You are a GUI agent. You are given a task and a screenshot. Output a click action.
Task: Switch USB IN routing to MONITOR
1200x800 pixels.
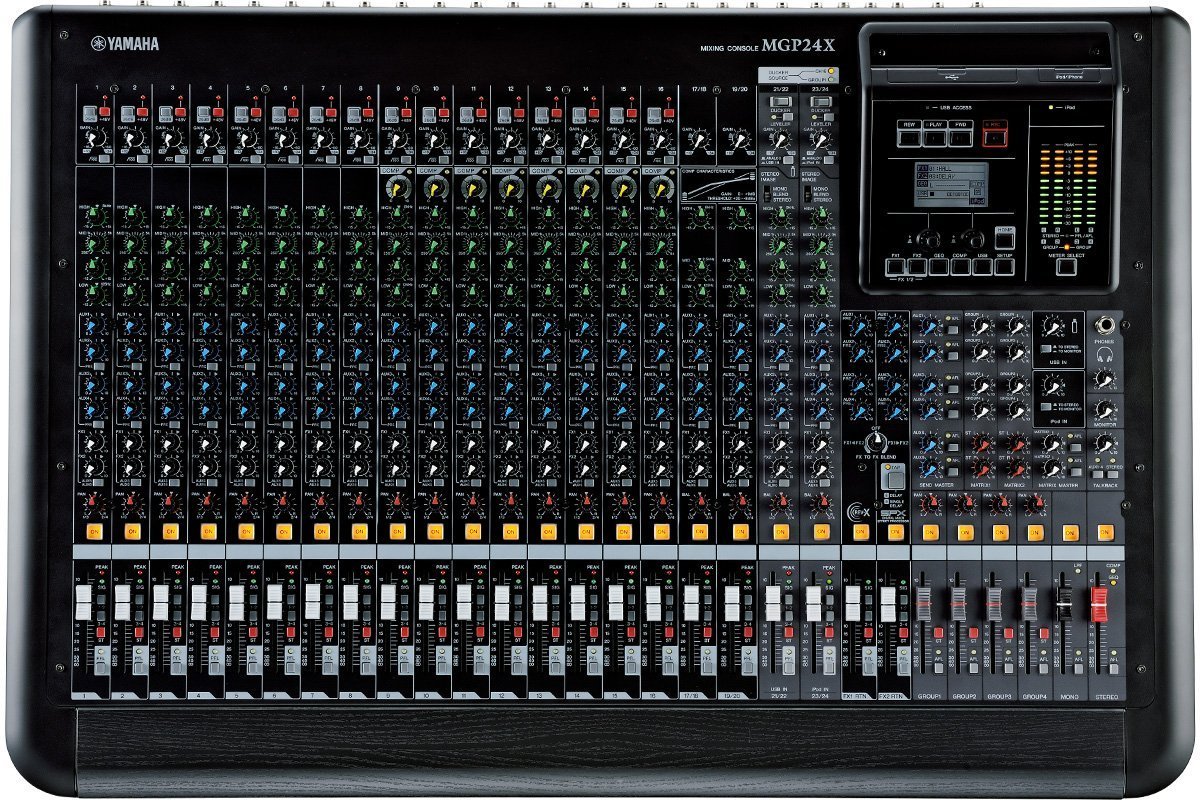(1045, 350)
